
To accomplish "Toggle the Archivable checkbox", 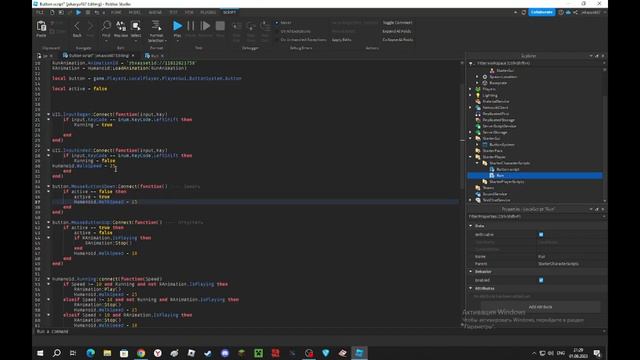I will tap(541, 235).
